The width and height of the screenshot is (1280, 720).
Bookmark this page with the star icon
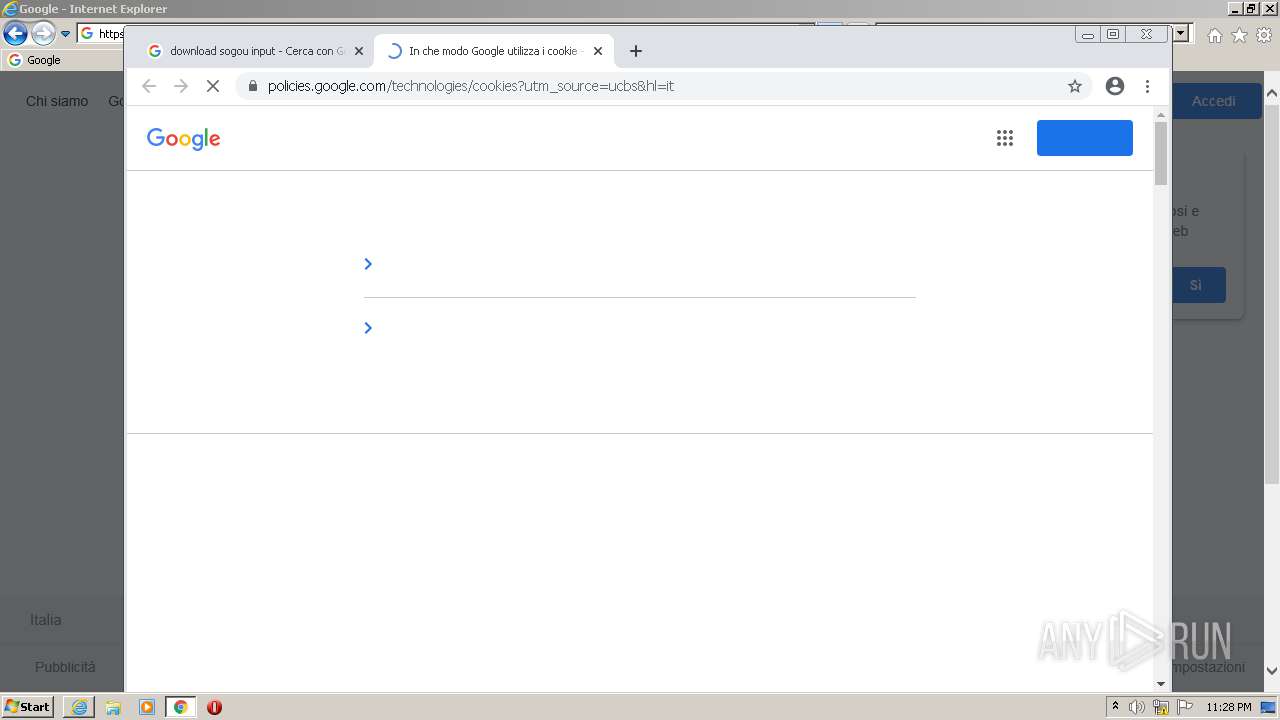1075,86
